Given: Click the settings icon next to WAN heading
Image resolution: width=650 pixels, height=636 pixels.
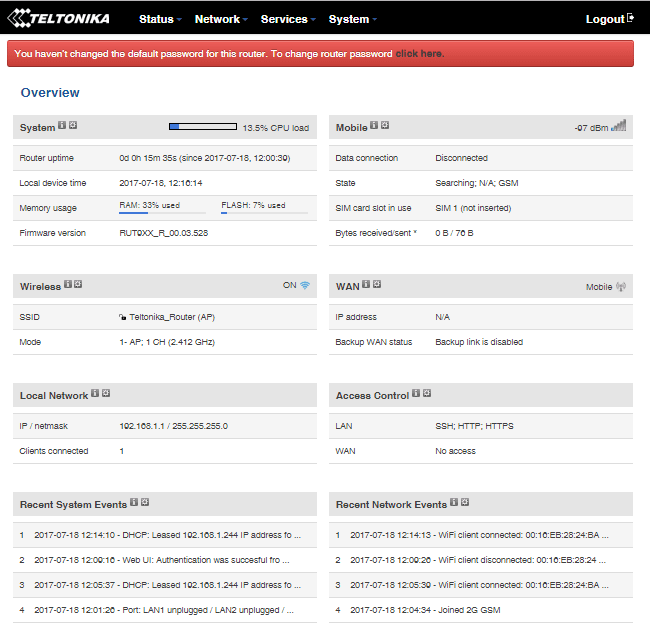Looking at the screenshot, I should coord(377,285).
